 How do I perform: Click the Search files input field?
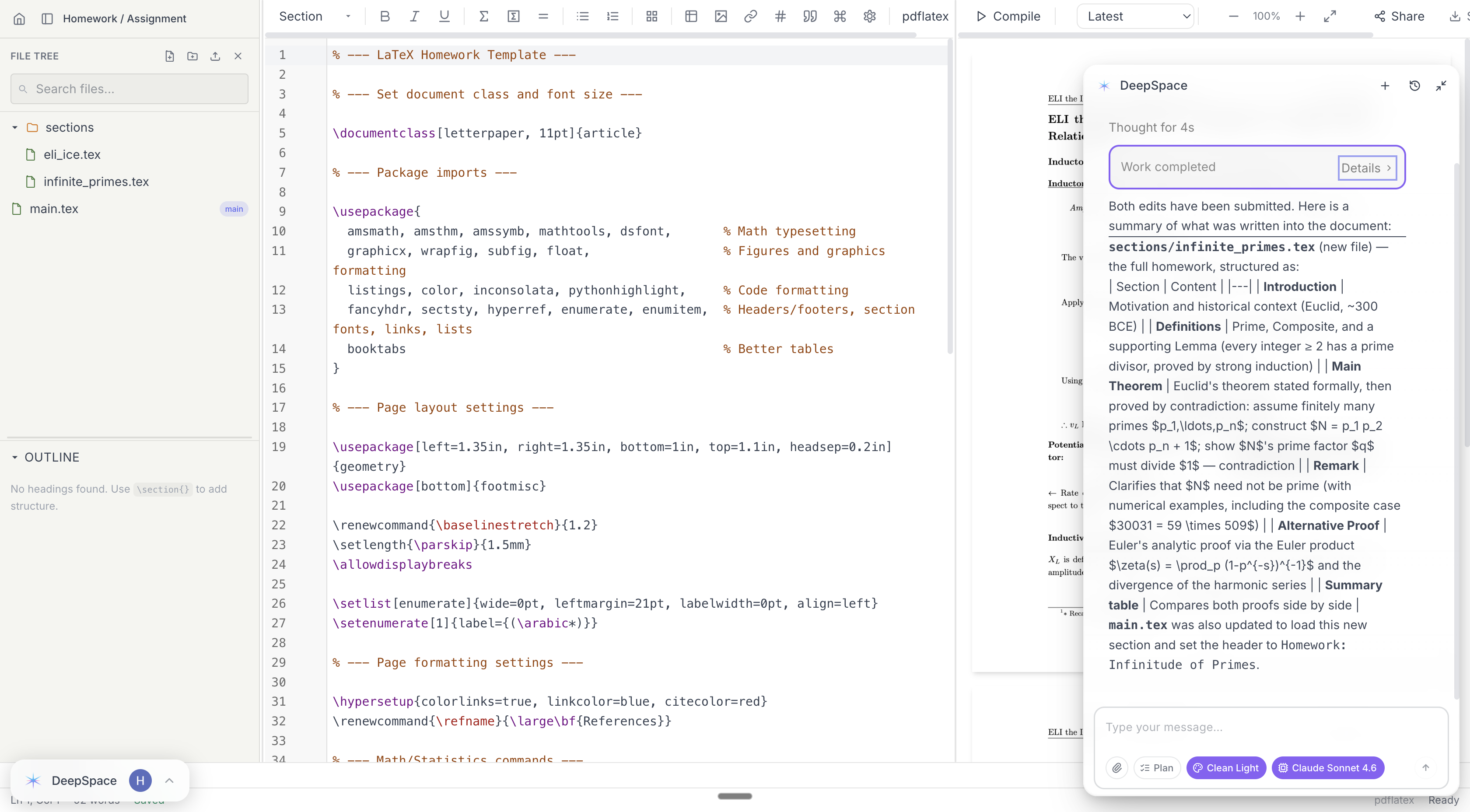[129, 89]
